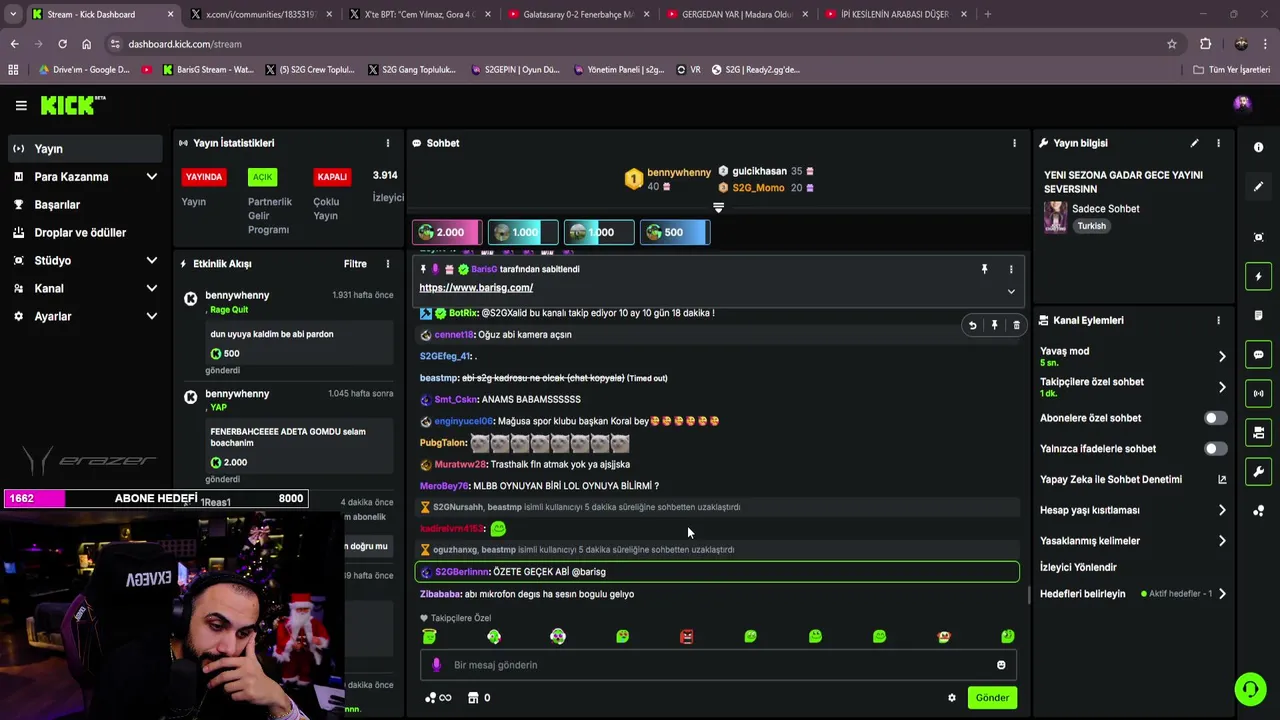The image size is (1280, 720).
Task: Open Filtre in Etkinlik Akışı
Action: [355, 264]
